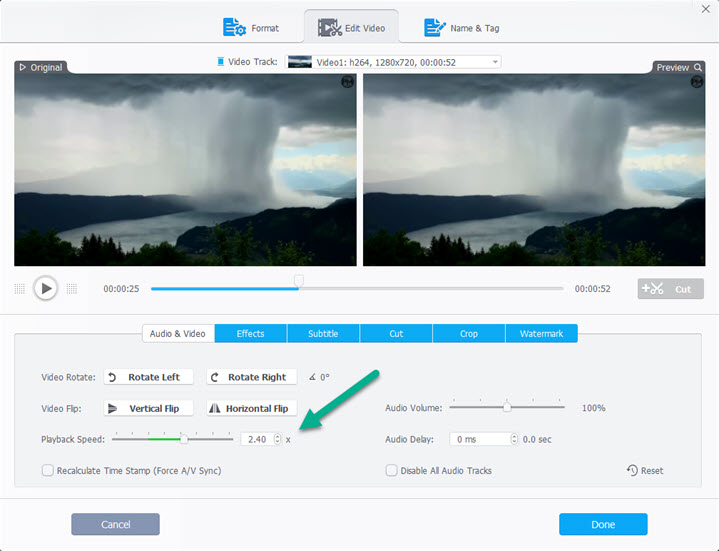
Task: Open the Name & Tag tab
Action: point(461,28)
